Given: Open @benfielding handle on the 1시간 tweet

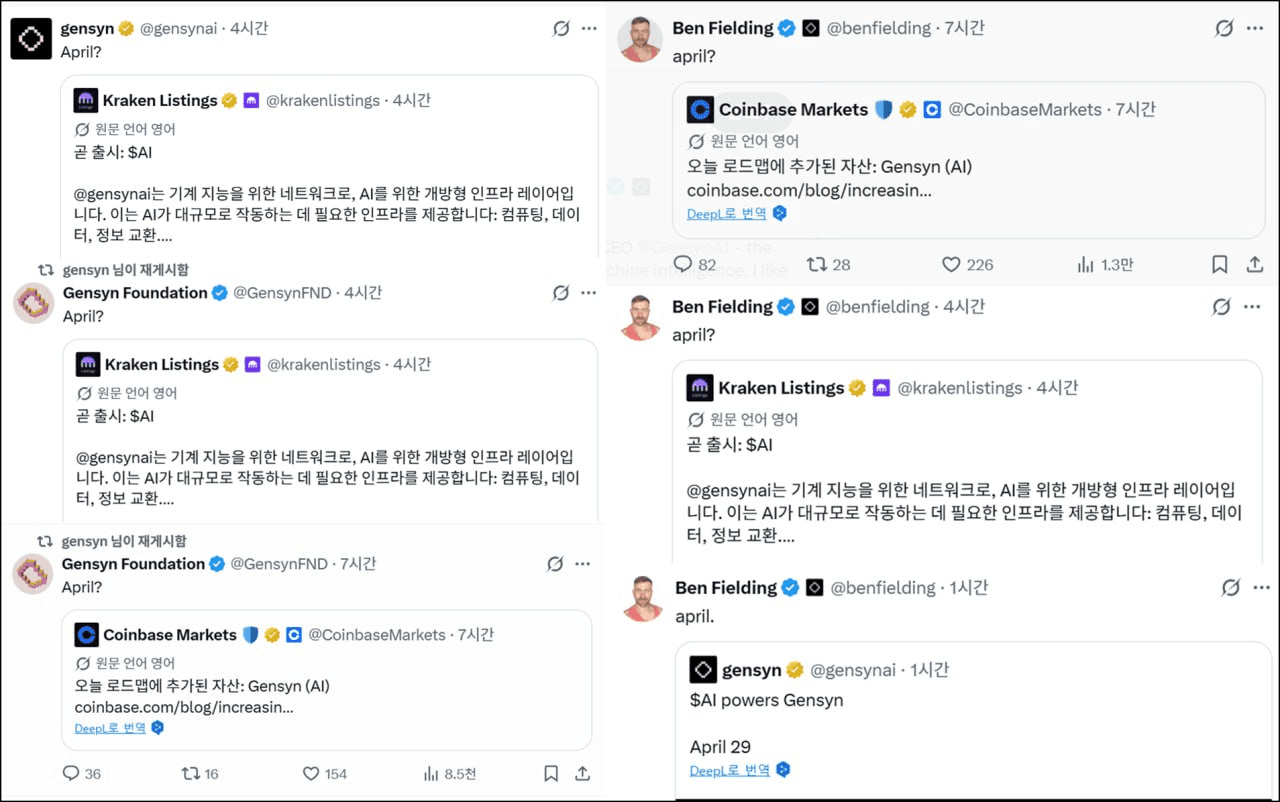Looking at the screenshot, I should point(883,588).
